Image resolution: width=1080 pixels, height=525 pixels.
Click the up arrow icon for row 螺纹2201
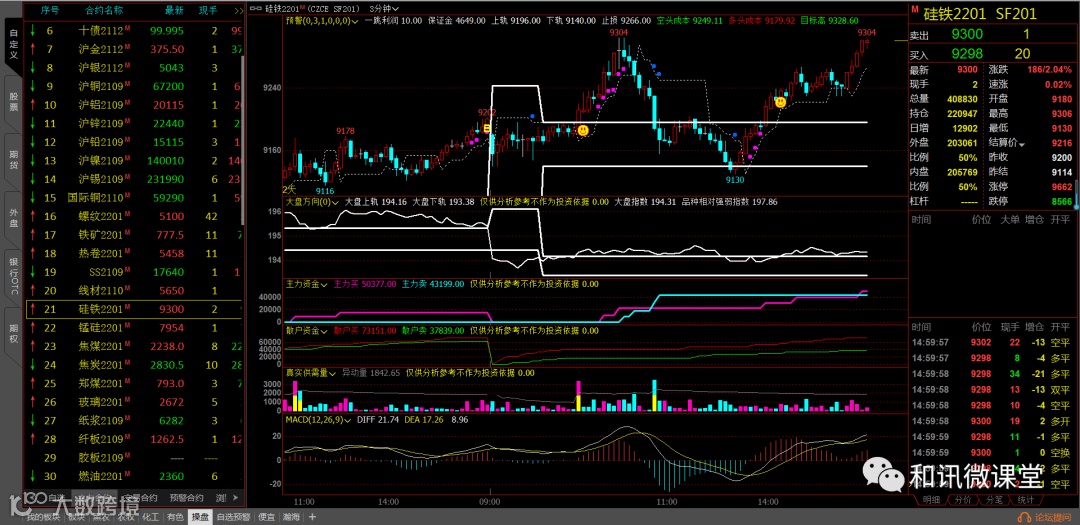click(x=32, y=216)
